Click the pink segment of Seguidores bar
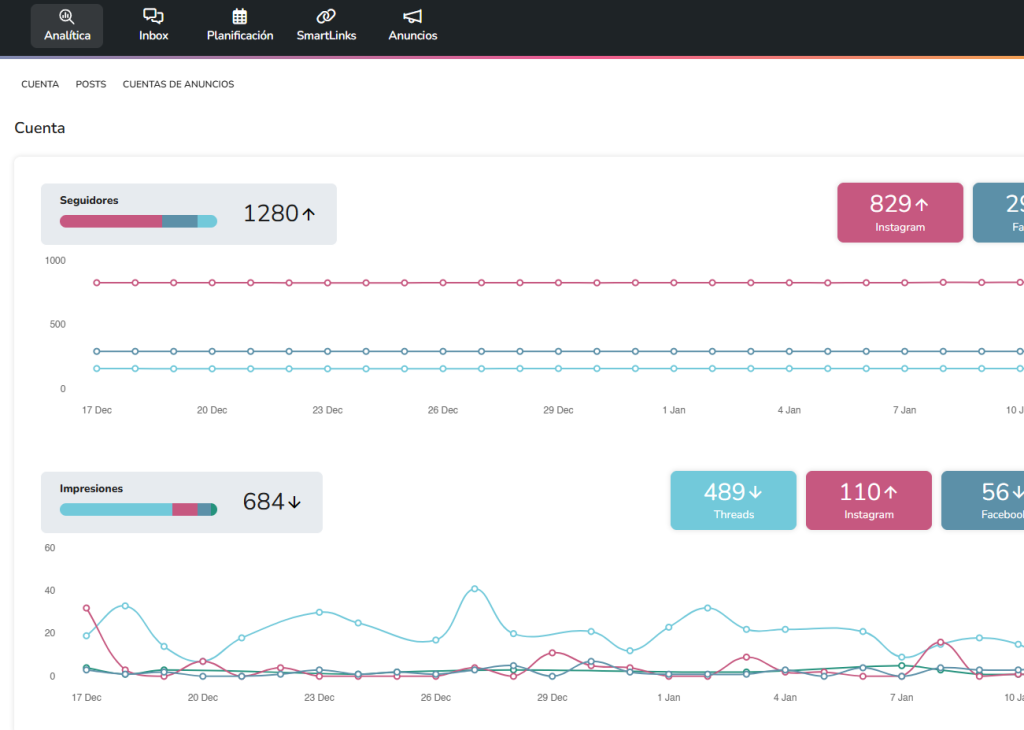 click(111, 221)
